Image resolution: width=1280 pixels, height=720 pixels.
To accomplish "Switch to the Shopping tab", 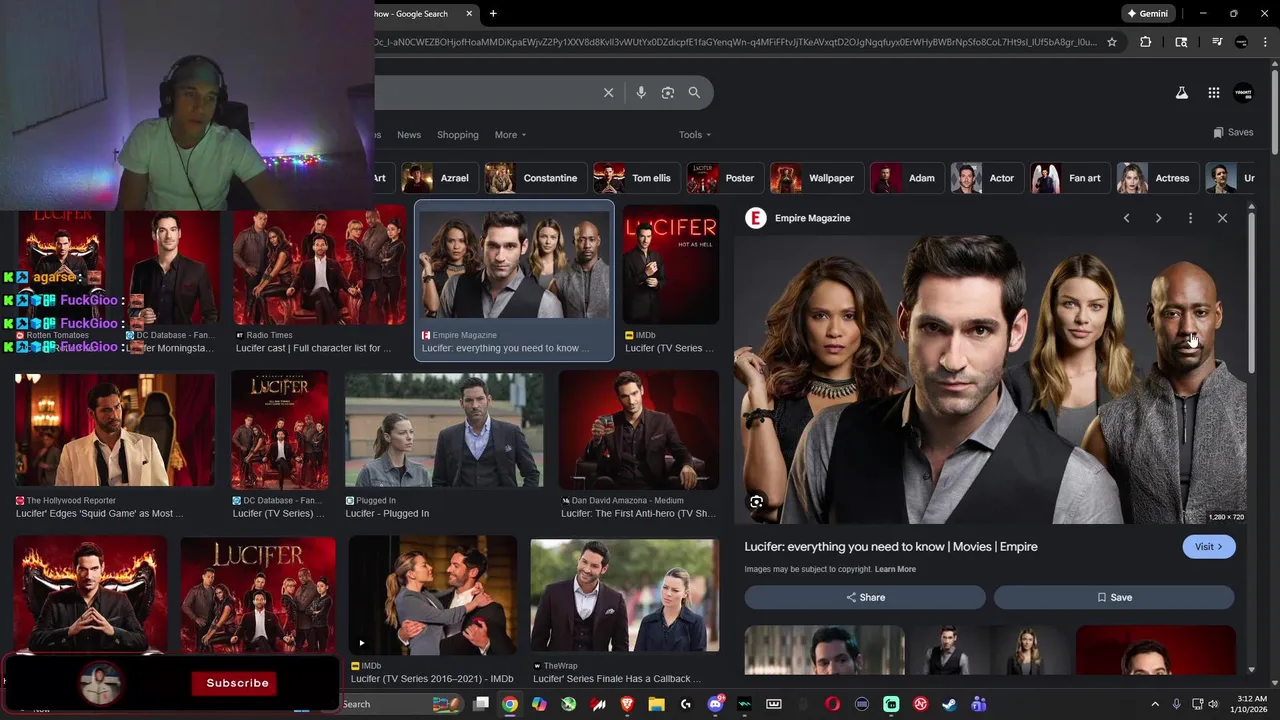I will point(458,135).
